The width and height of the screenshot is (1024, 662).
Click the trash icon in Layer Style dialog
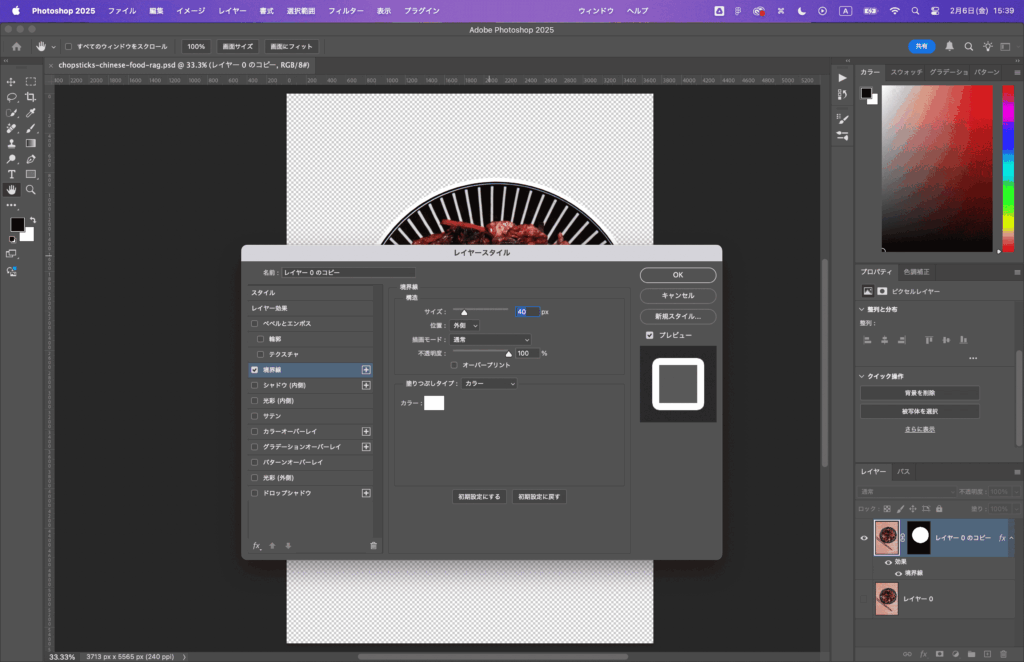pyautogui.click(x=373, y=545)
